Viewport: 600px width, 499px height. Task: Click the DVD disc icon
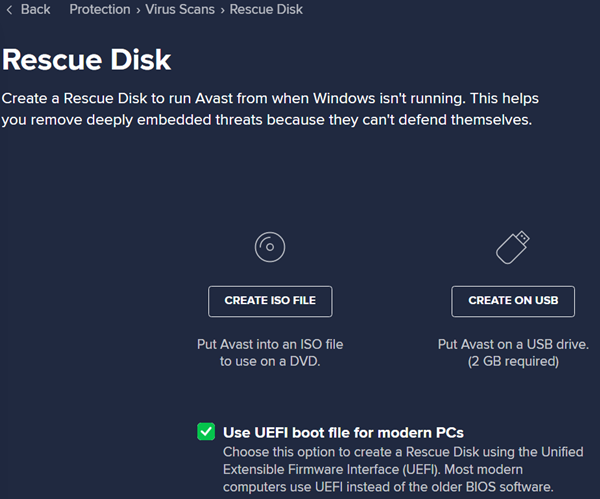point(270,246)
